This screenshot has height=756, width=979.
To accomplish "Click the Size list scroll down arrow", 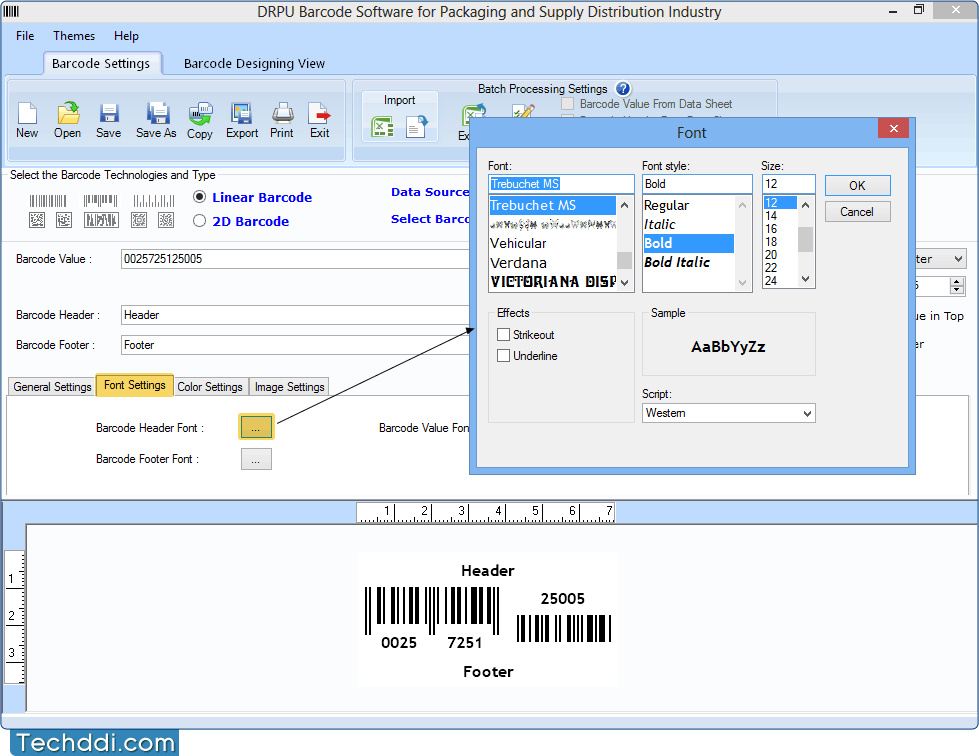I will [x=805, y=279].
